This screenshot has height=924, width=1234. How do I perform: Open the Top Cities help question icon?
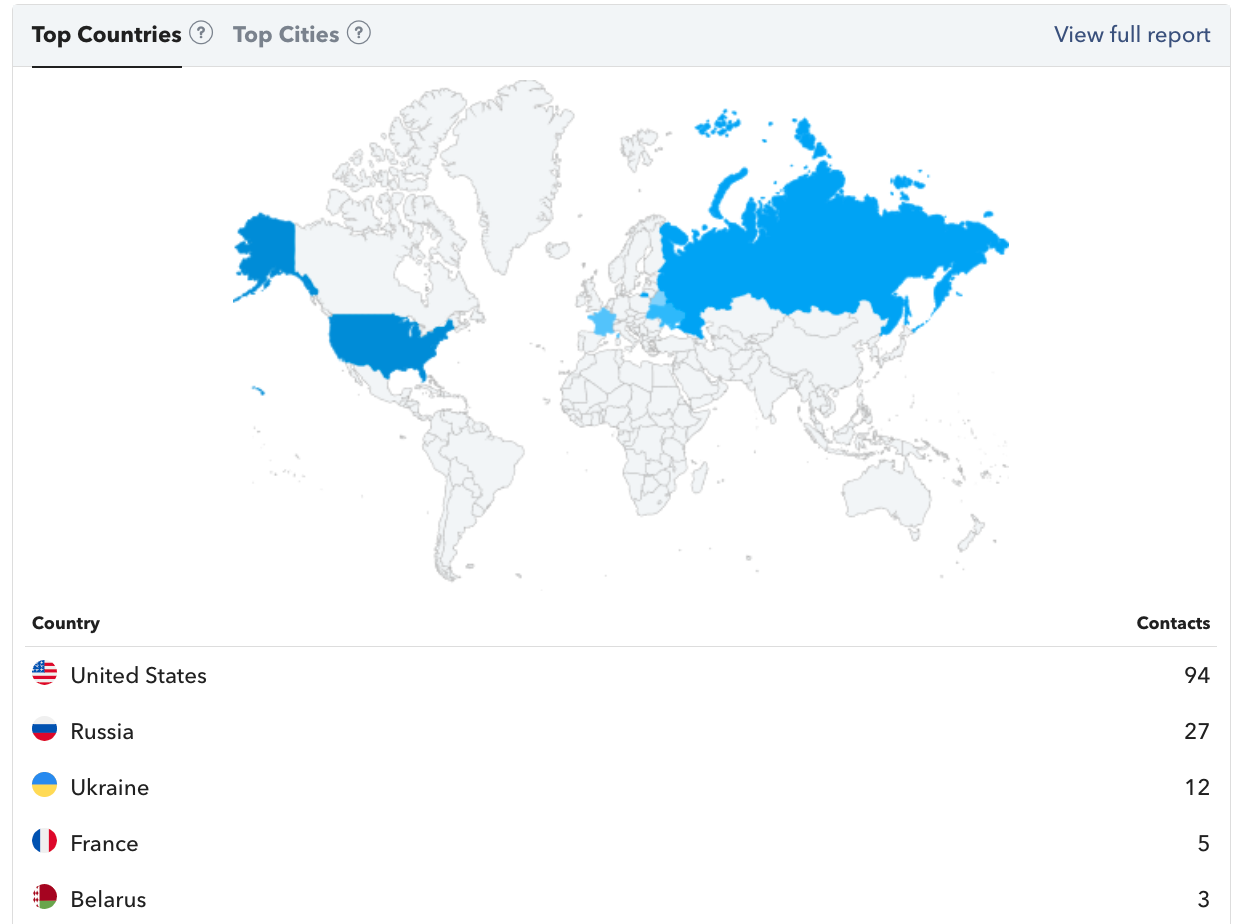(x=359, y=33)
